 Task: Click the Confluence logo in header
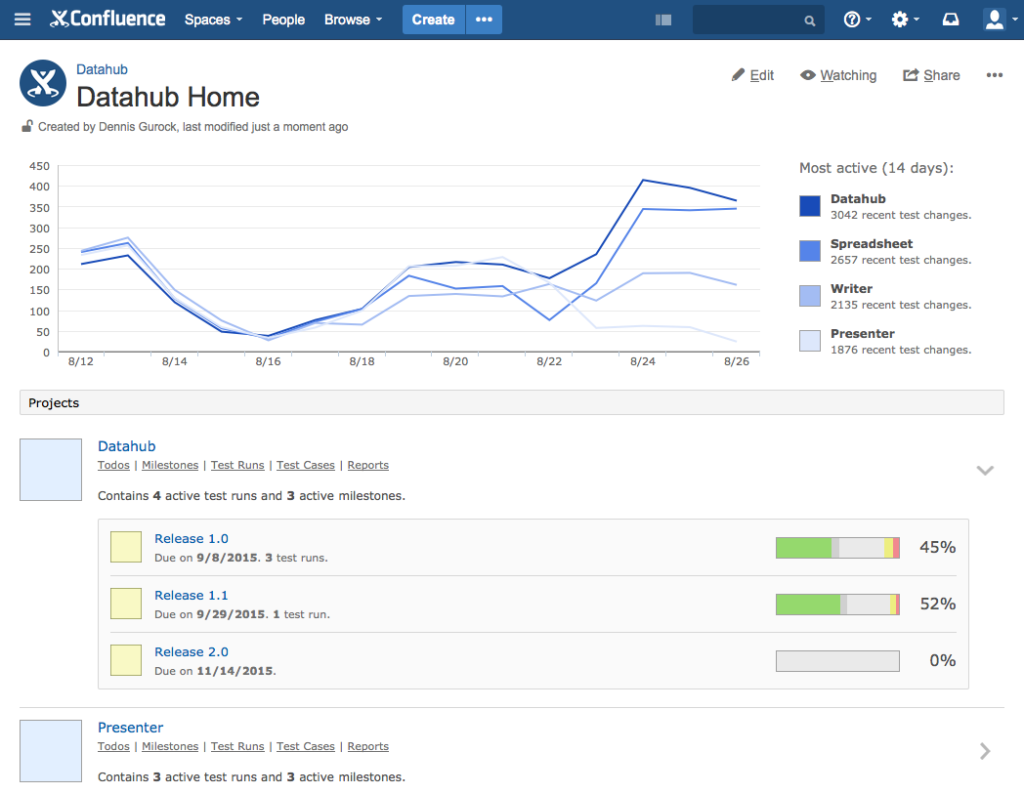pos(108,19)
